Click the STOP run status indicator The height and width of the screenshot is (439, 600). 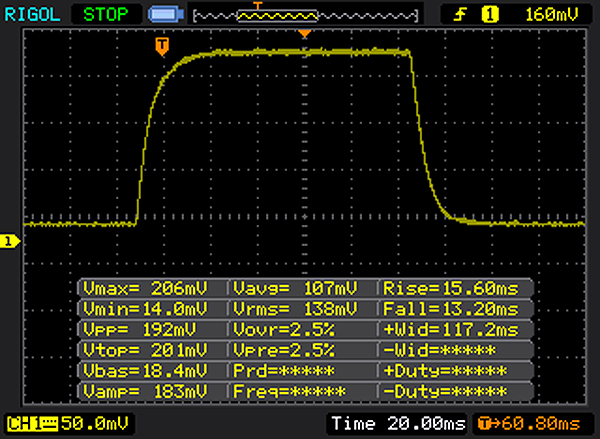click(x=106, y=15)
